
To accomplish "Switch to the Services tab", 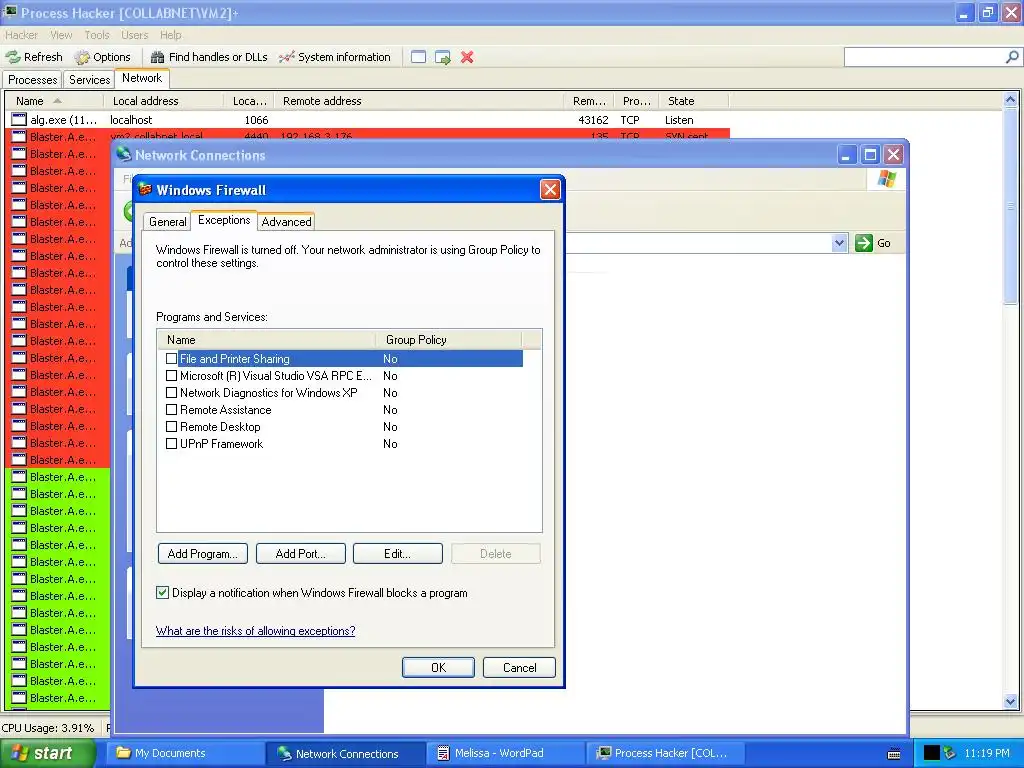I will pyautogui.click(x=89, y=80).
